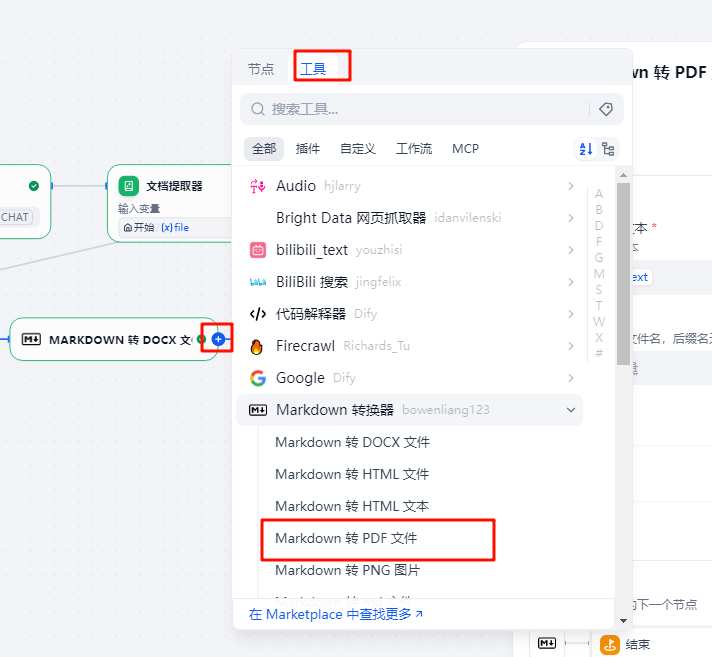Image resolution: width=712 pixels, height=657 pixels.
Task: Expand the Audio tool chevron
Action: (571, 186)
